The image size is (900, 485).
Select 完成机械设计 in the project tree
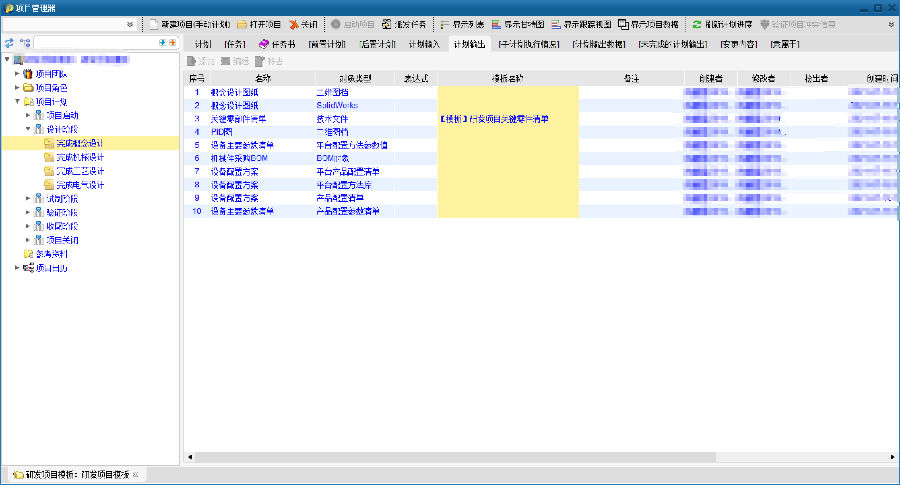[80, 157]
